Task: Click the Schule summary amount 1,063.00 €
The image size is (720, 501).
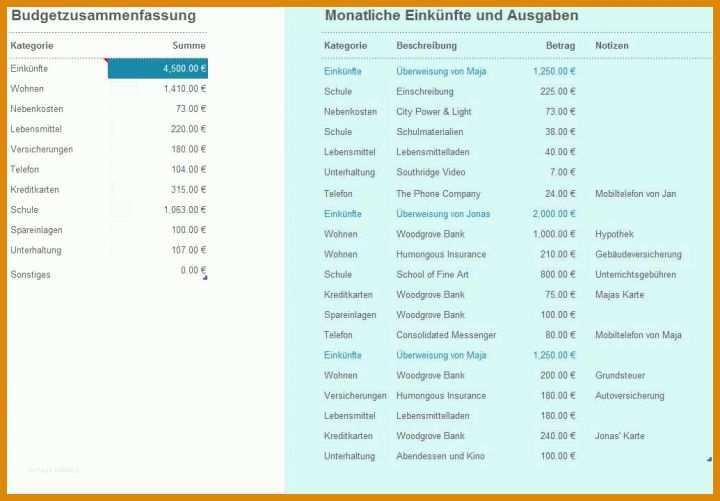Action: 185,210
